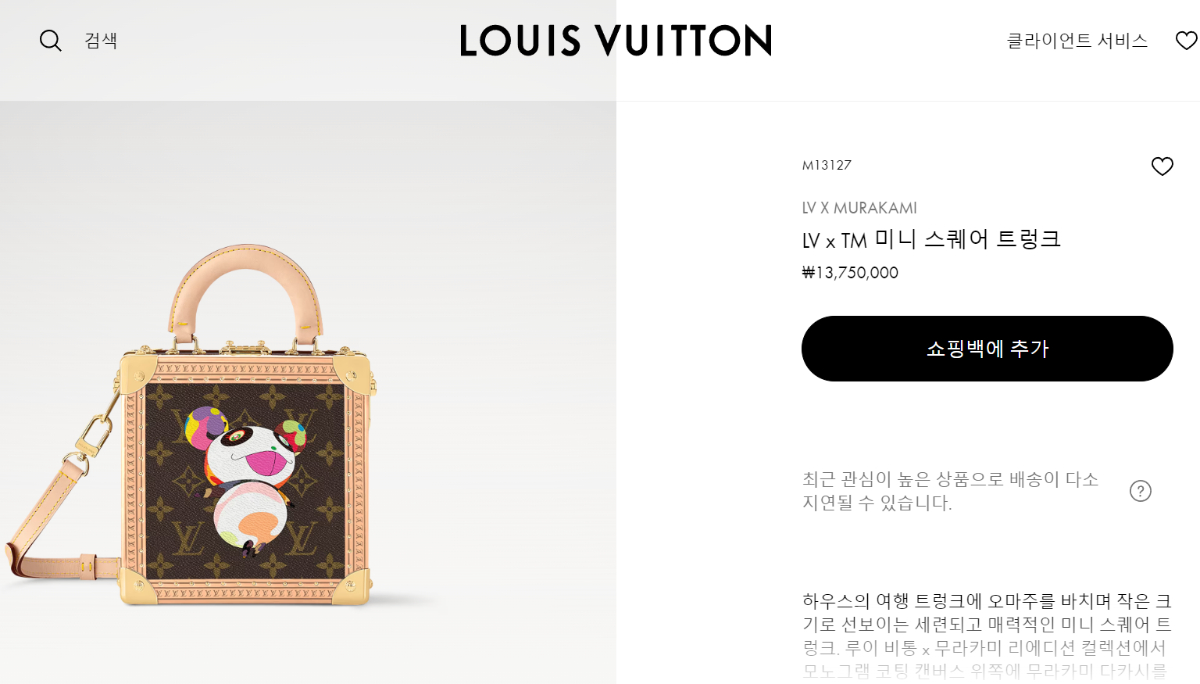
Task: Add item with 쇼핑백에 추가 button
Action: pos(987,349)
